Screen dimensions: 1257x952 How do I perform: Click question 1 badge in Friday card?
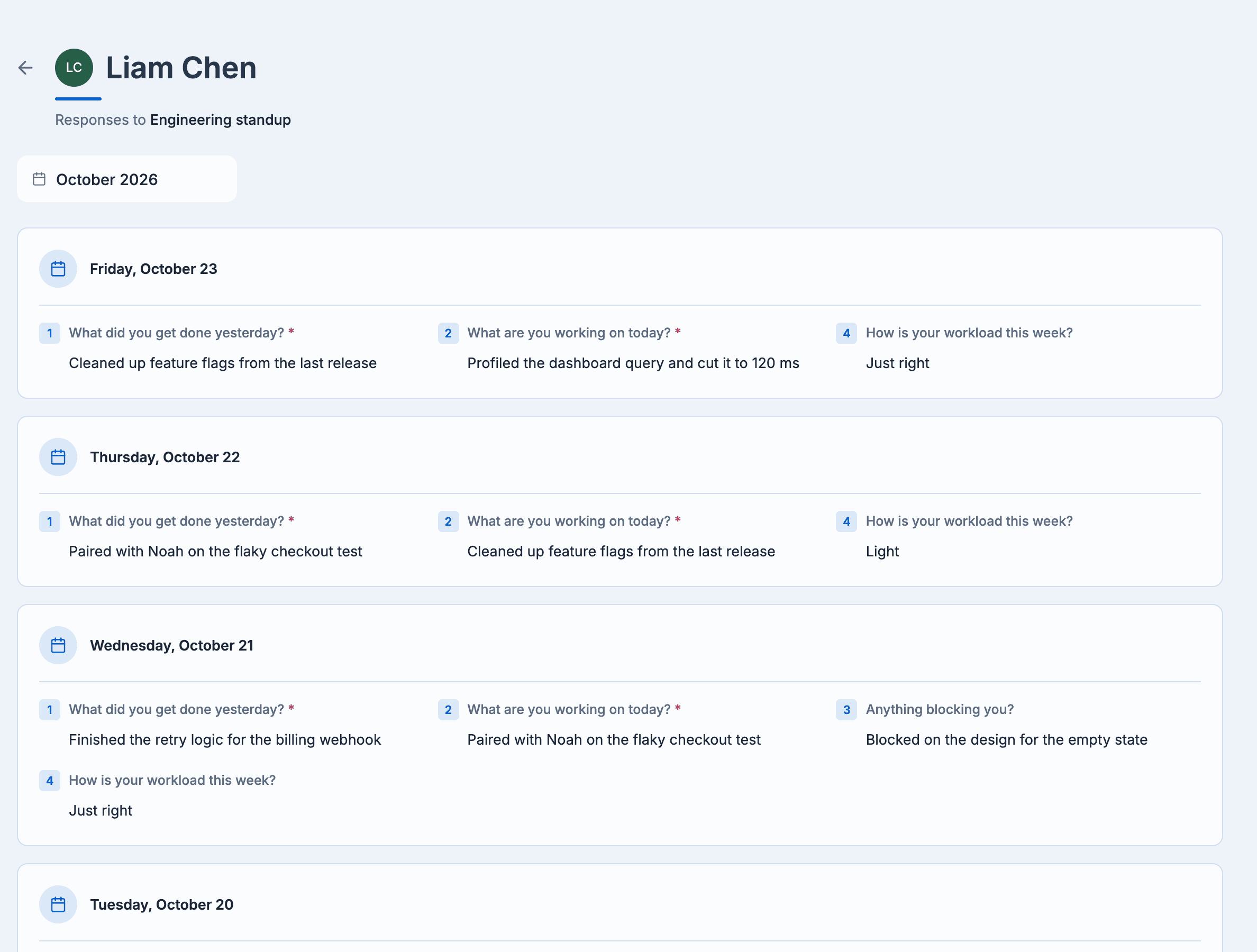[49, 333]
